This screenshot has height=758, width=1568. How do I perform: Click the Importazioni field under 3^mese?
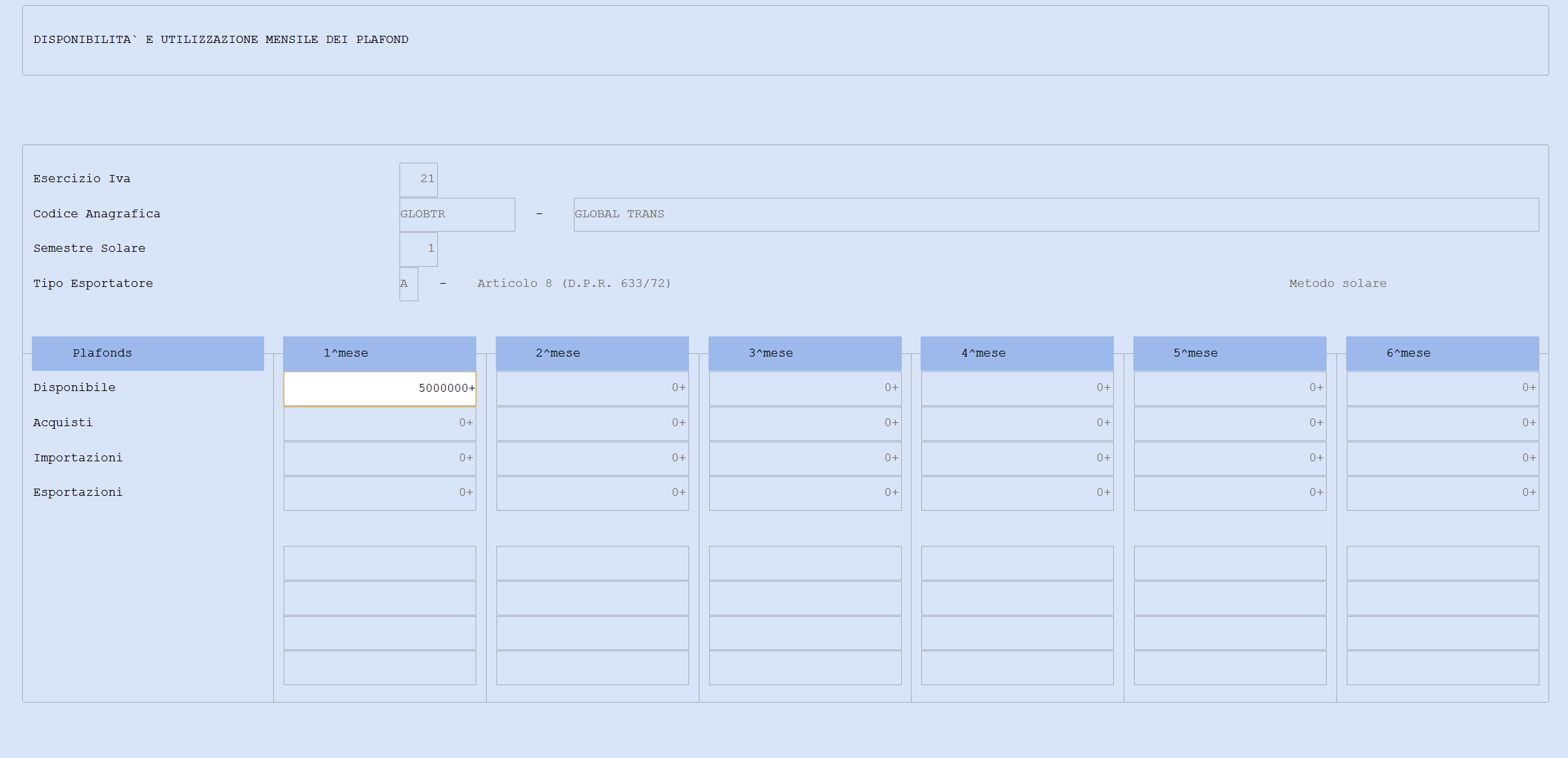click(x=805, y=459)
